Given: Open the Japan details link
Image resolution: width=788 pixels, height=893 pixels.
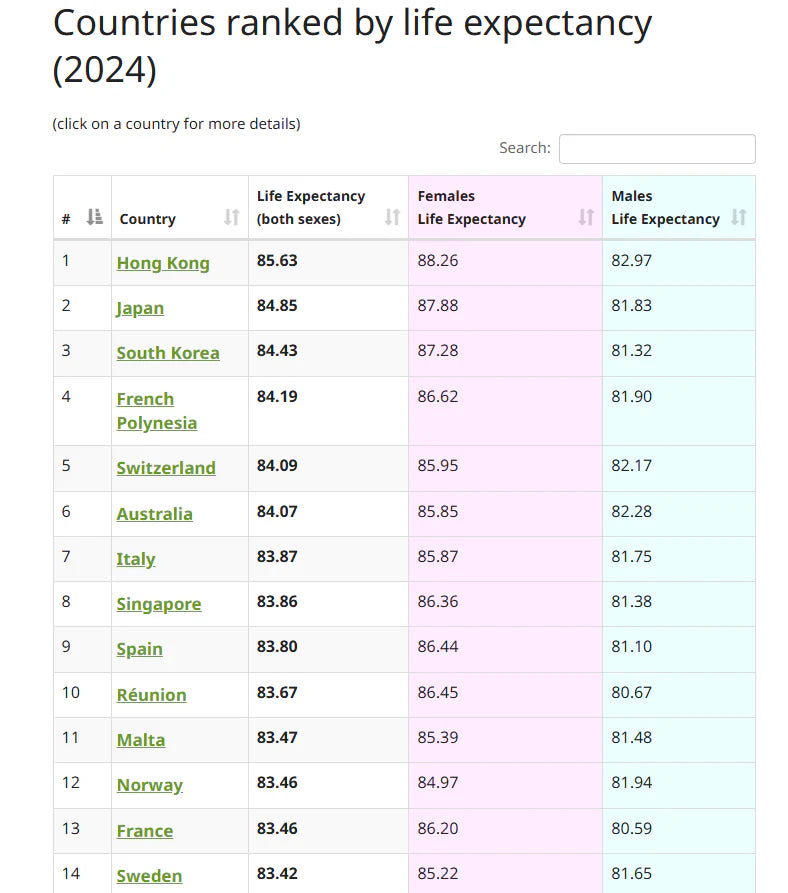Looking at the screenshot, I should click(x=140, y=308).
